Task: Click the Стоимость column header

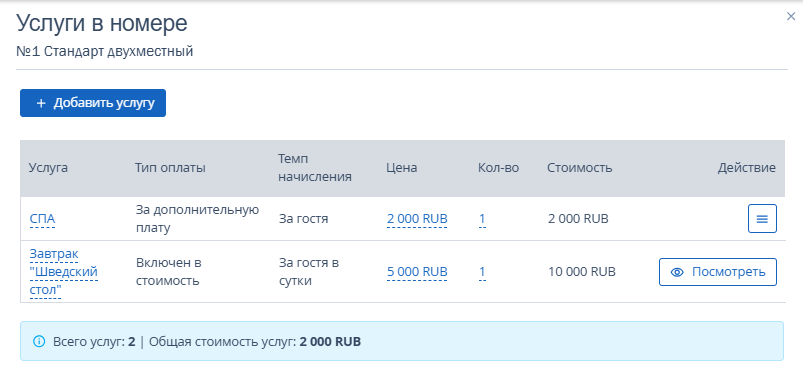Action: coord(579,168)
